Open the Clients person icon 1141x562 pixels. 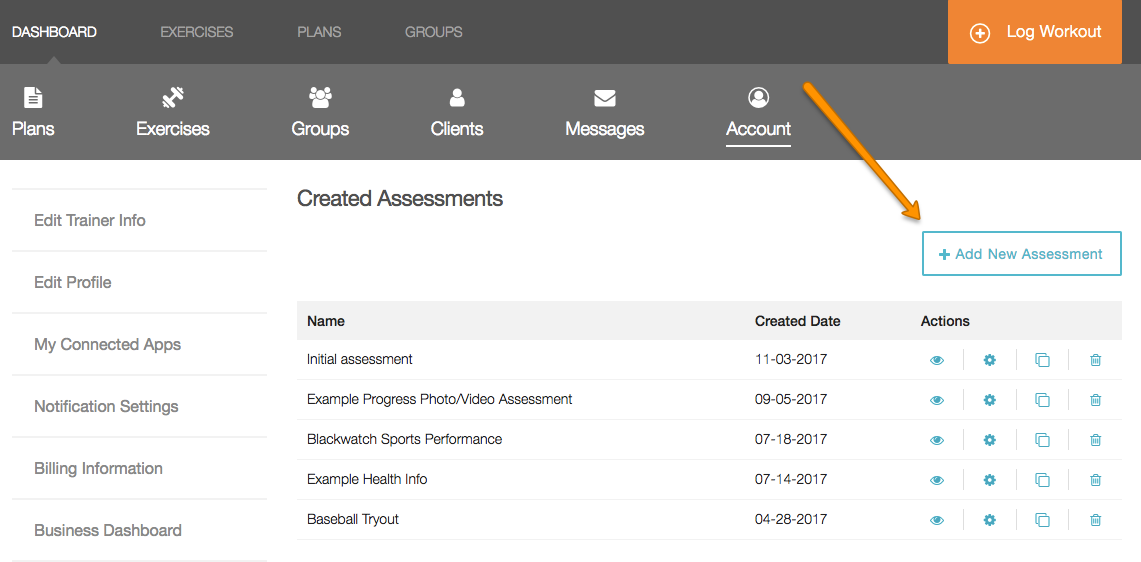click(457, 97)
